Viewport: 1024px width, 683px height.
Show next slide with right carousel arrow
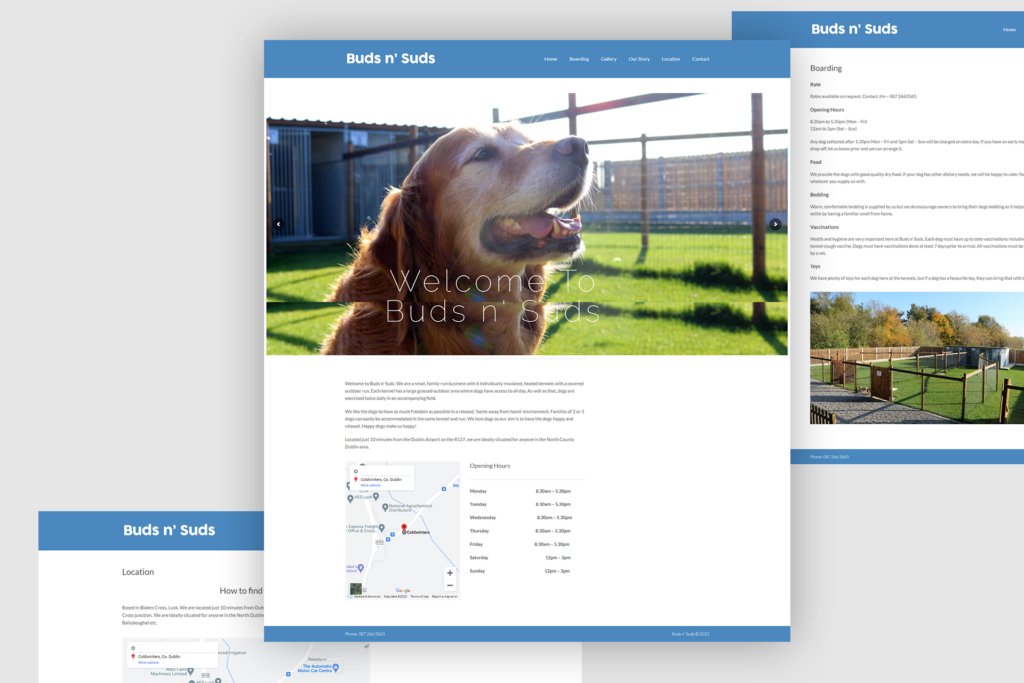775,224
